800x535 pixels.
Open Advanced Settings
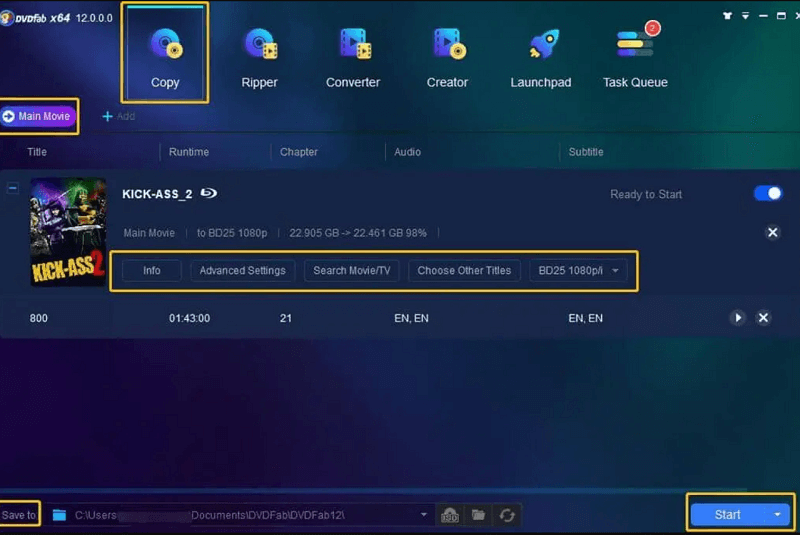[242, 271]
